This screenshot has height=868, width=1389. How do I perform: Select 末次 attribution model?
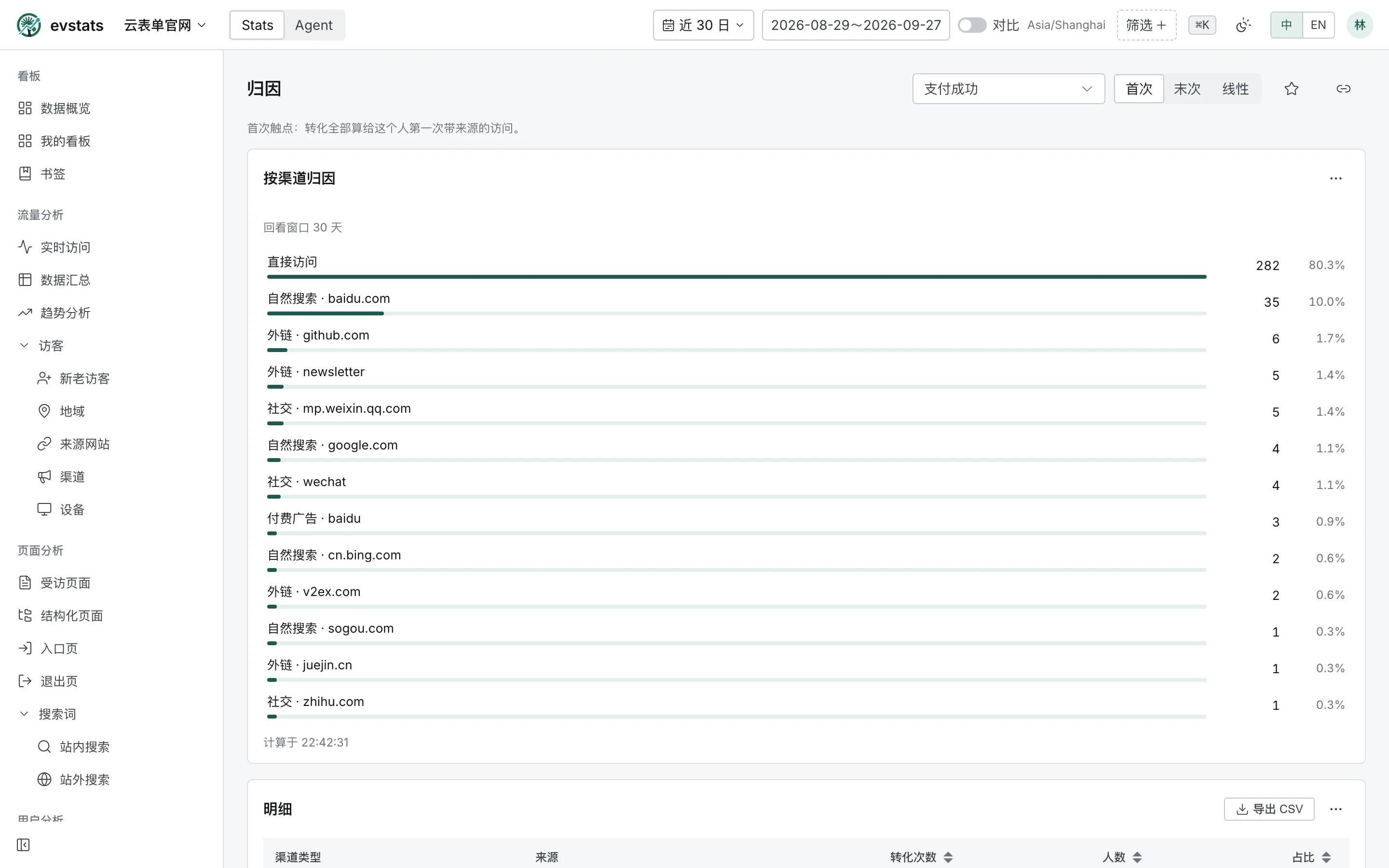coord(1187,89)
